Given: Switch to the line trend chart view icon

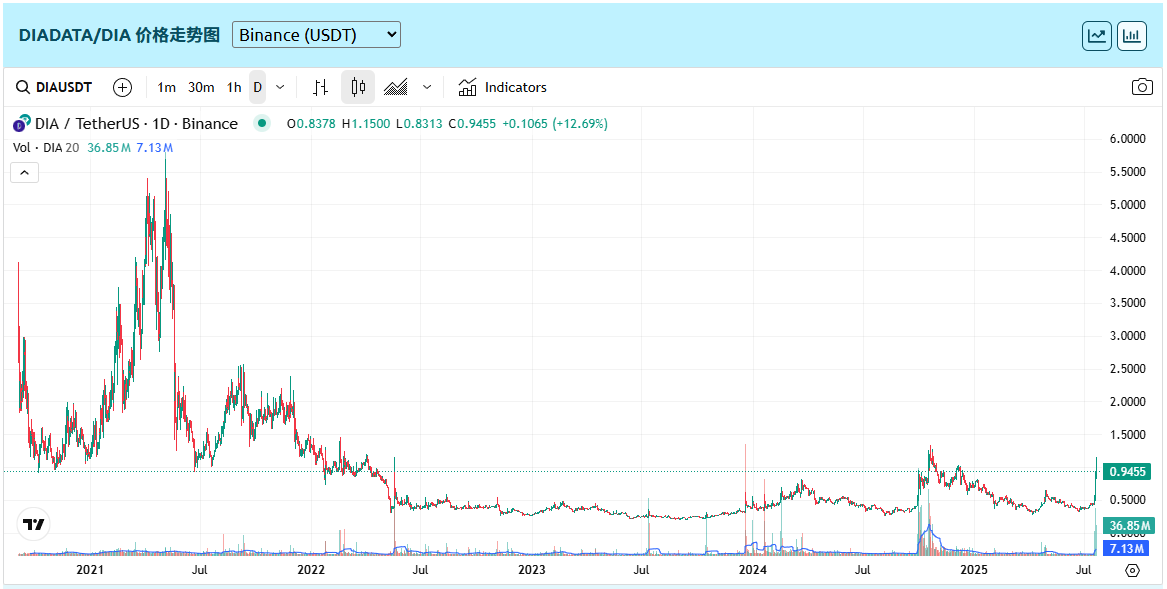Looking at the screenshot, I should 1097,36.
